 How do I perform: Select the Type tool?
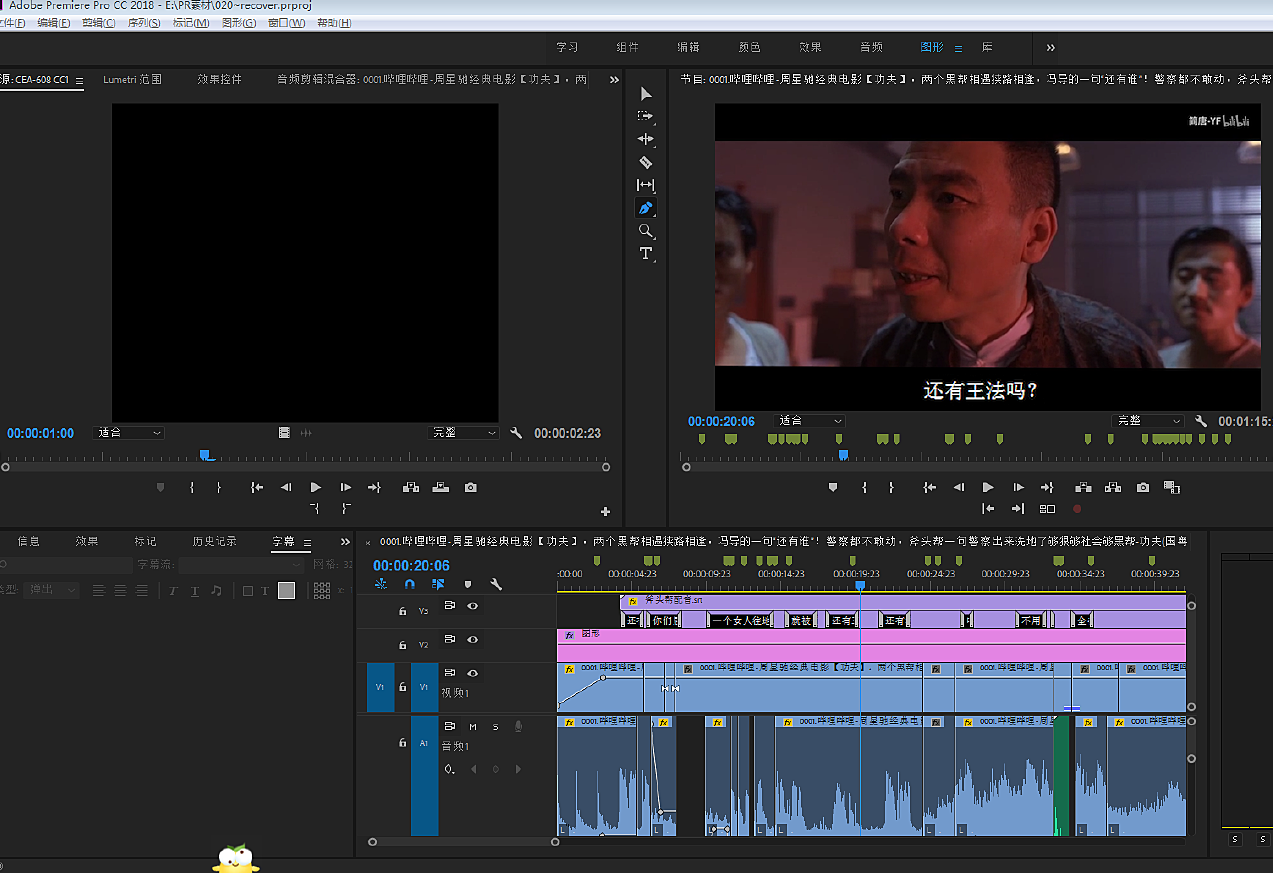[x=646, y=253]
